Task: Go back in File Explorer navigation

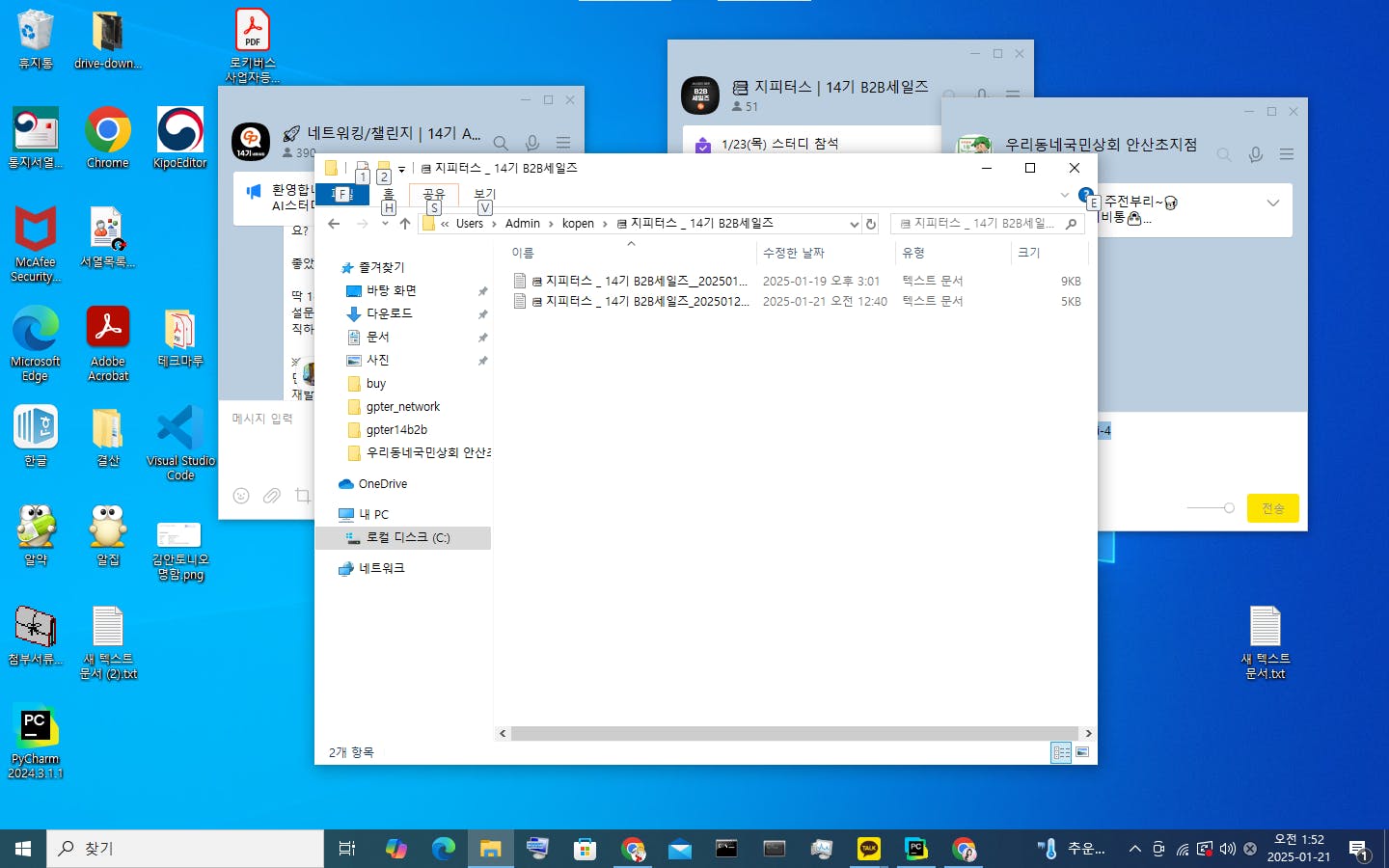Action: coord(334,224)
